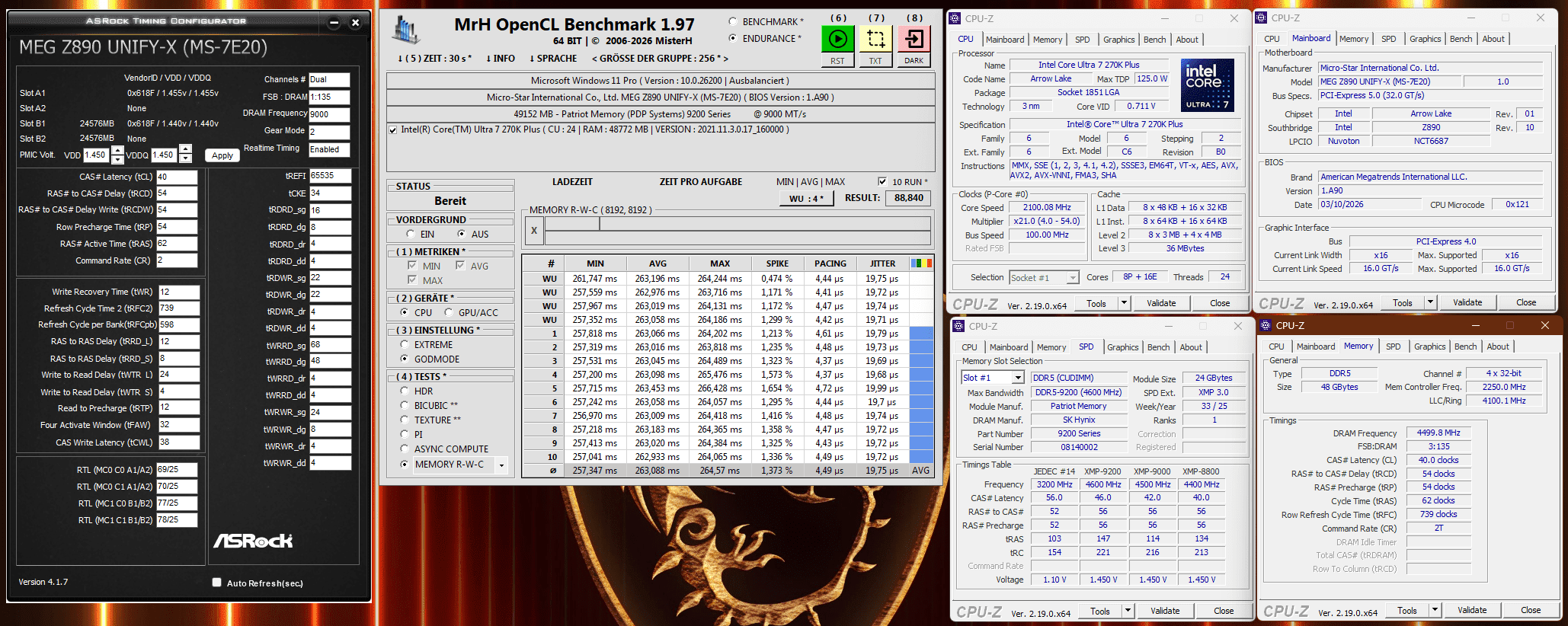Click the Realtime Timing Enabled field
The image size is (1568, 626).
coord(329,149)
